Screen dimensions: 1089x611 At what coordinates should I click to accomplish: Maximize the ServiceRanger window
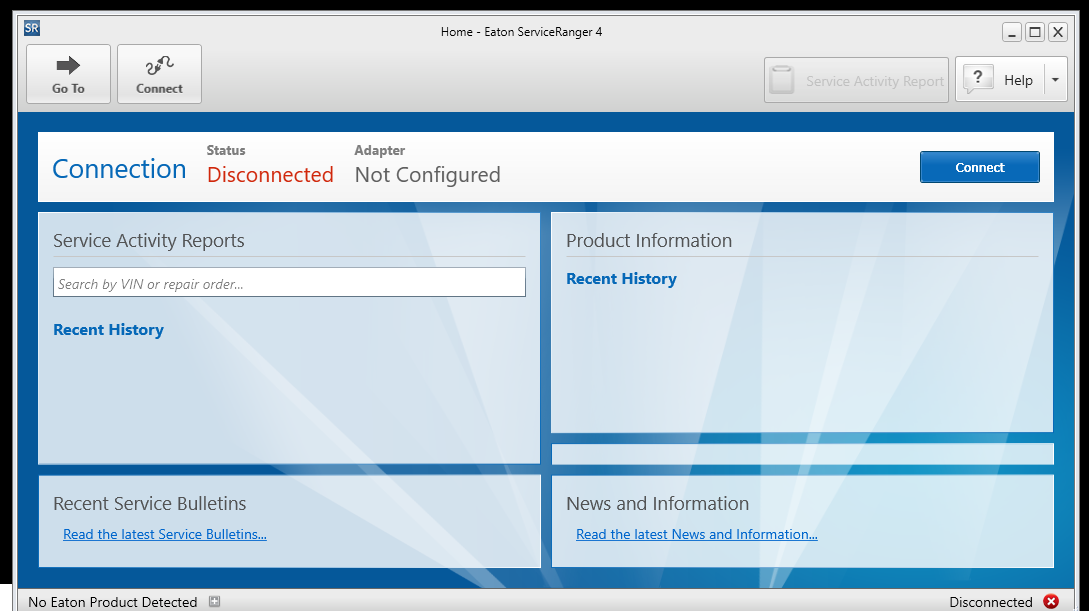click(x=1035, y=32)
